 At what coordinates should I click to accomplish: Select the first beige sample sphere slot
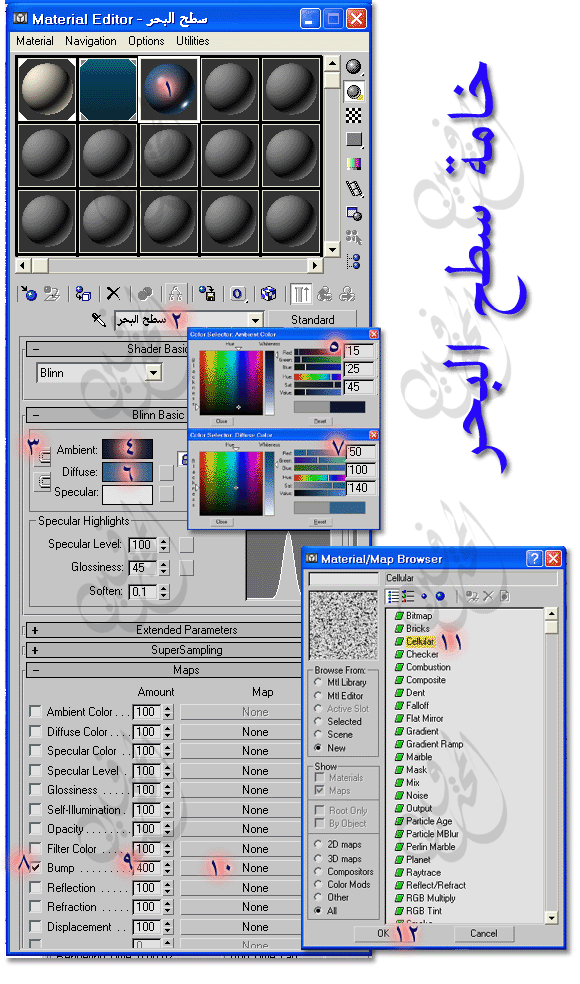coord(47,89)
